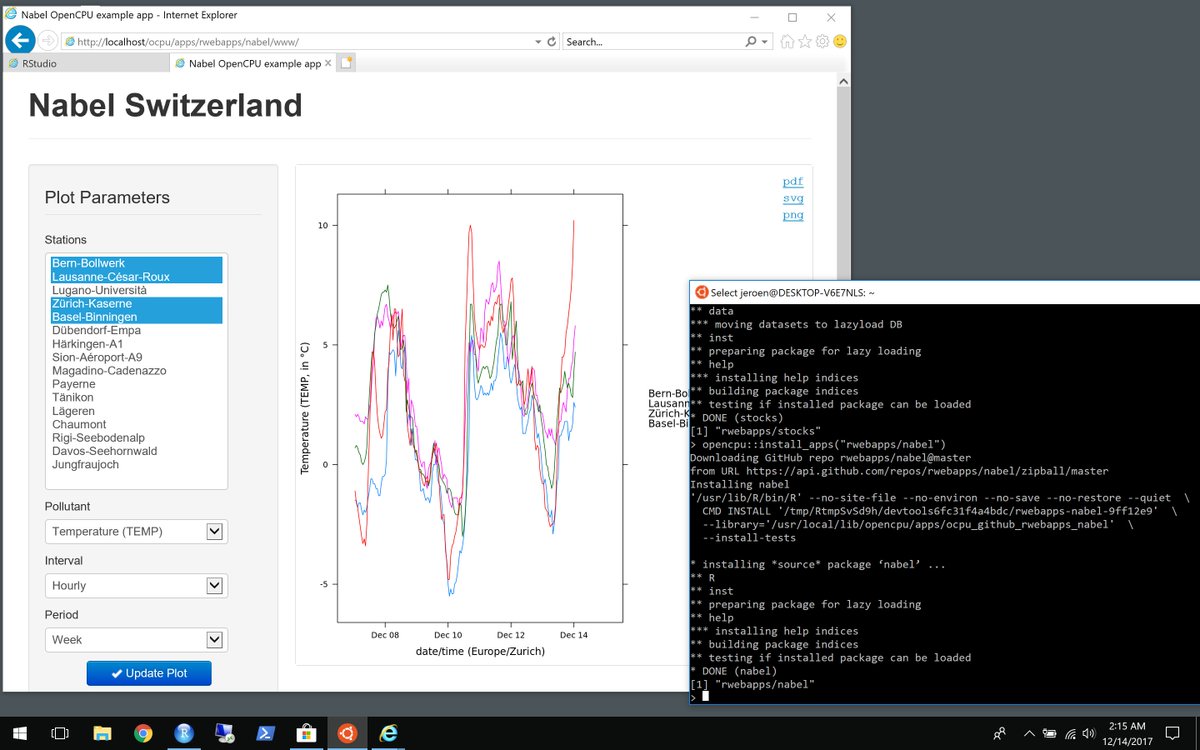Image resolution: width=1200 pixels, height=750 pixels.
Task: Download the plot as pdf
Action: pyautogui.click(x=793, y=181)
